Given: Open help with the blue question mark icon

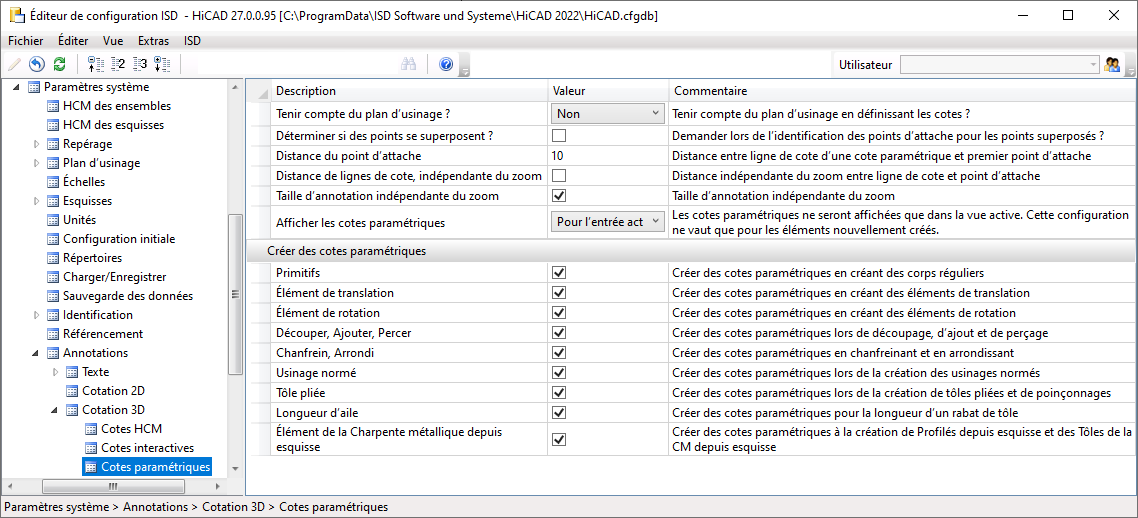Looking at the screenshot, I should pyautogui.click(x=446, y=65).
